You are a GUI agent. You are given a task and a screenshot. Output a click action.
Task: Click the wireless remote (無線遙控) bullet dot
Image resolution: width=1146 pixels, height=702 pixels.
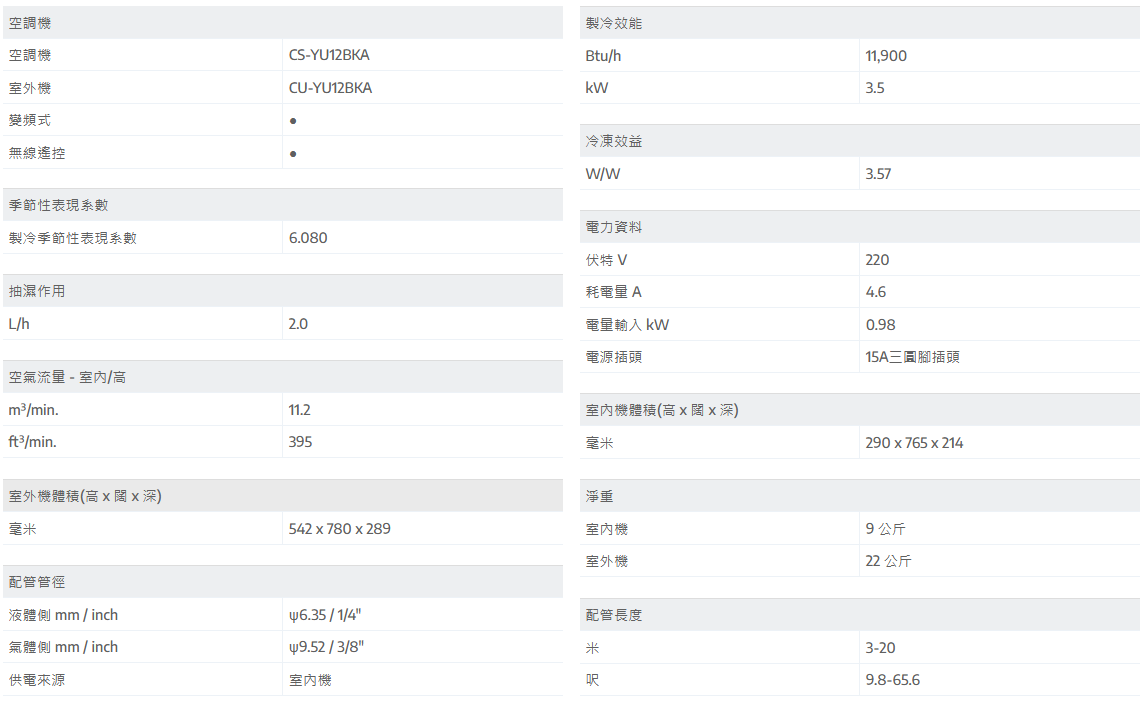point(293,154)
